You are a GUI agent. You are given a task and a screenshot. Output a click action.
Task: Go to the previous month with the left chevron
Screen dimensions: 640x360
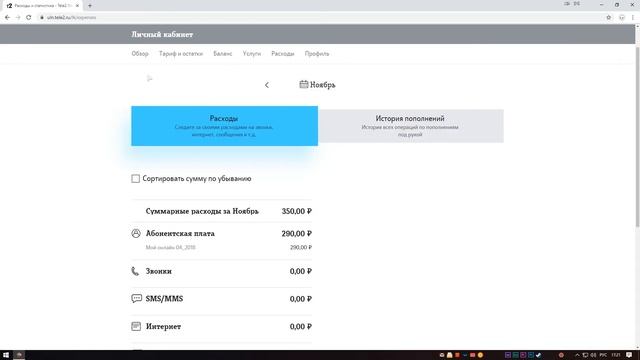coord(267,85)
